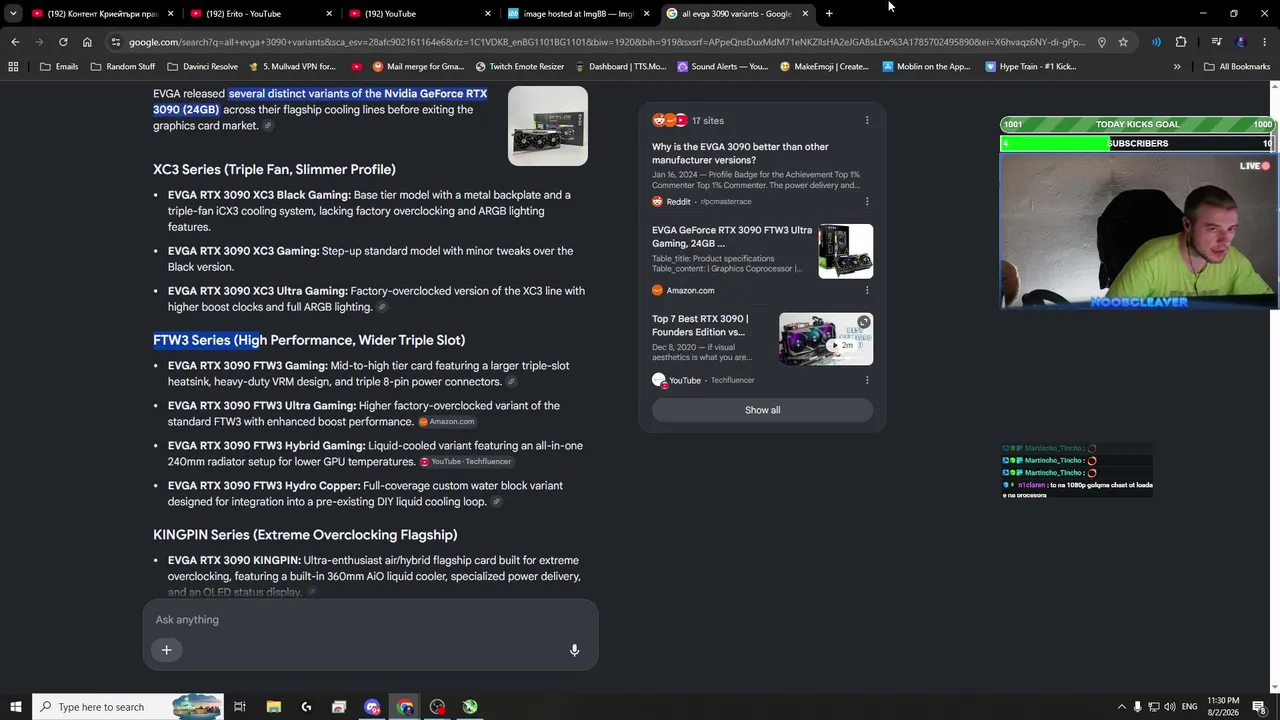This screenshot has height=720, width=1280.
Task: Open the browser home page
Action: [87, 42]
